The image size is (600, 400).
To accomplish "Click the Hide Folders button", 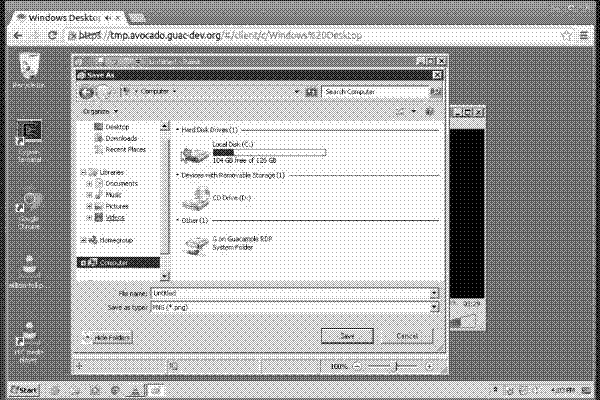I will (x=108, y=338).
